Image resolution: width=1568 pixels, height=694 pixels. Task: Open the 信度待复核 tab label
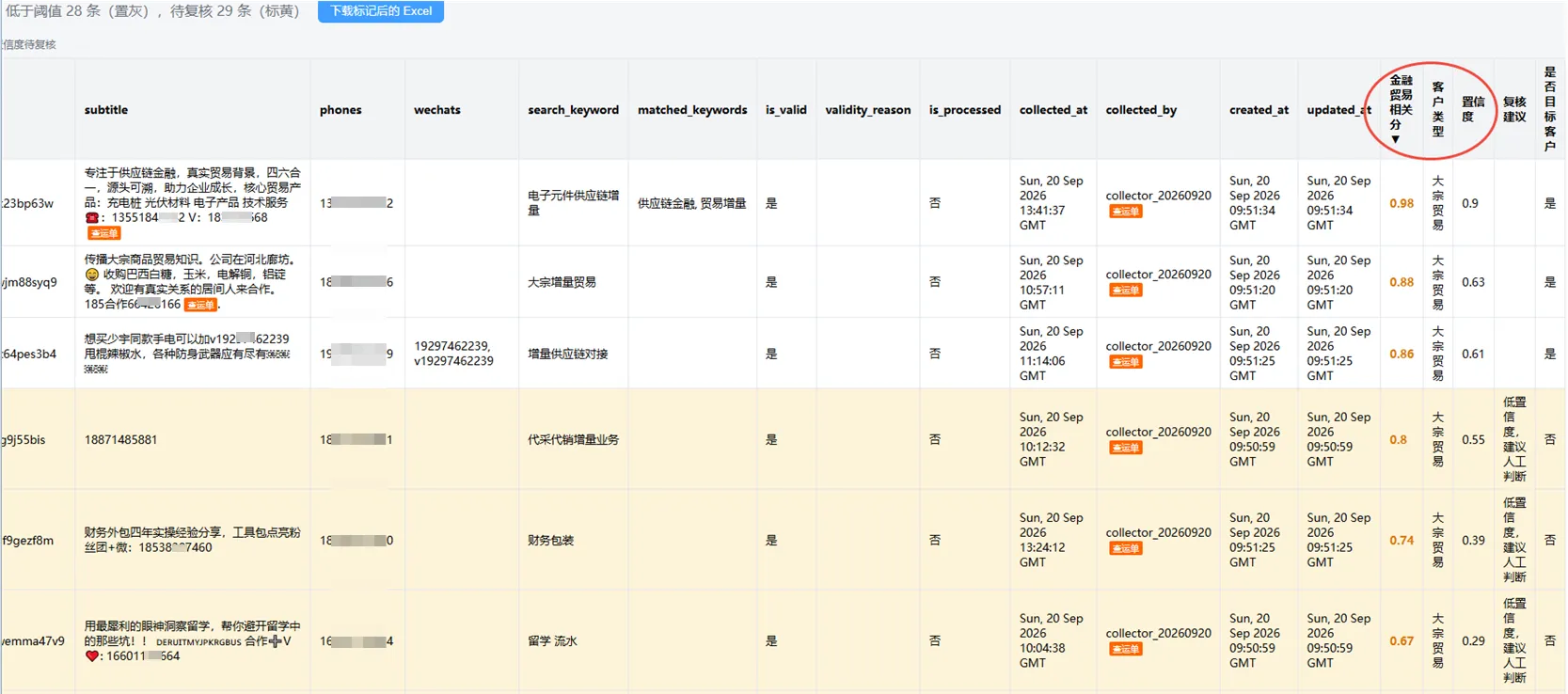[29, 44]
